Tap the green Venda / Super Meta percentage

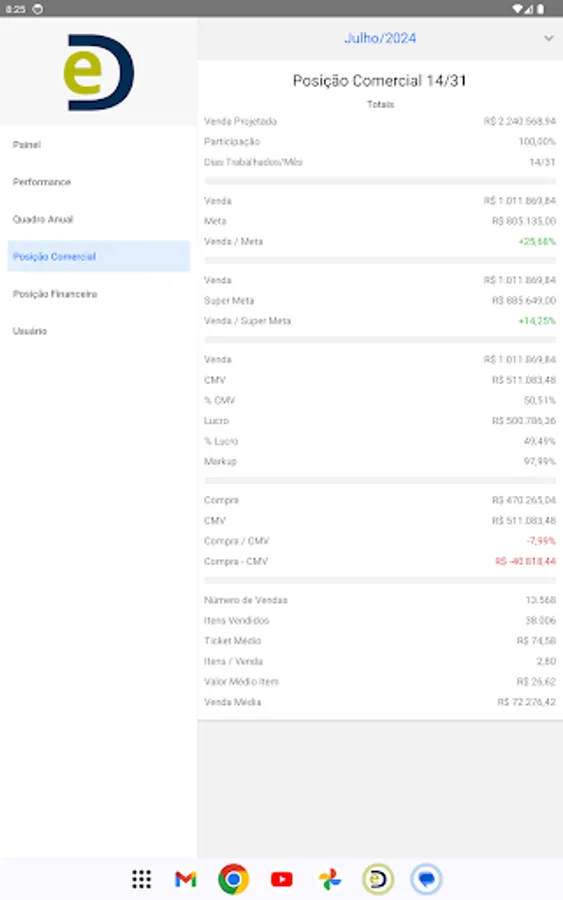click(x=537, y=321)
